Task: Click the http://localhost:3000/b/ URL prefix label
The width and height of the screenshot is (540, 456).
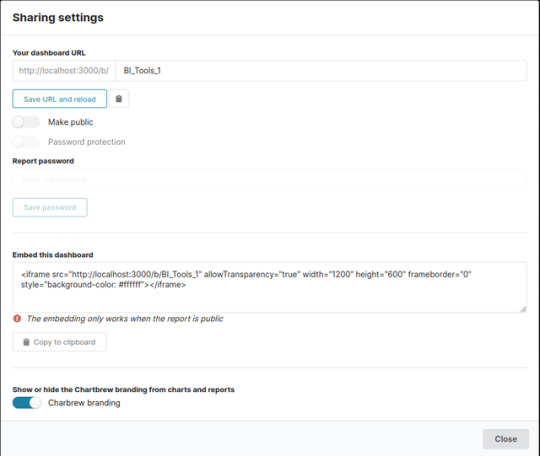Action: [64, 71]
